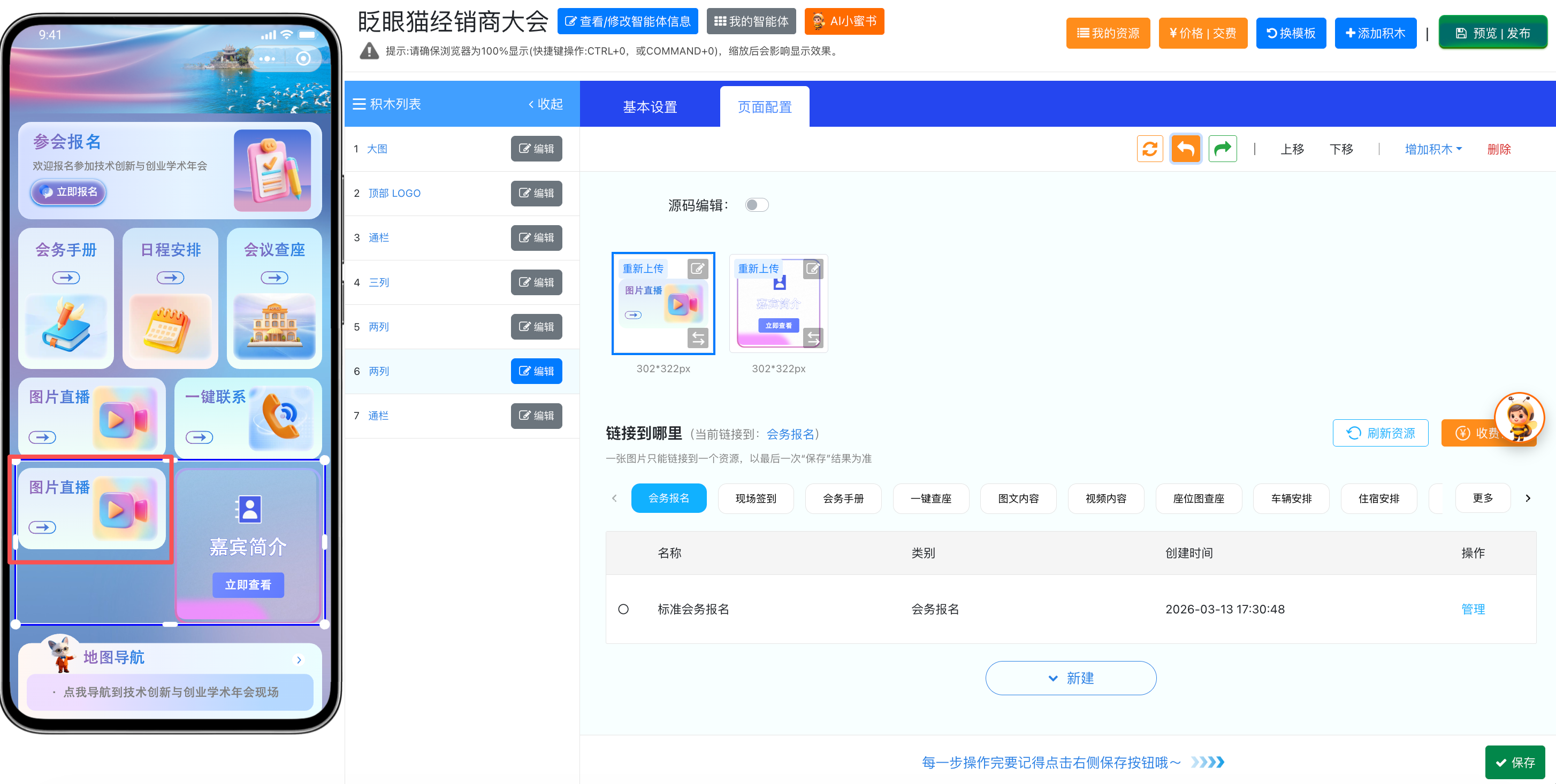Click the orange undo arrow icon
Screen dimensions: 1556x784
click(1186, 149)
